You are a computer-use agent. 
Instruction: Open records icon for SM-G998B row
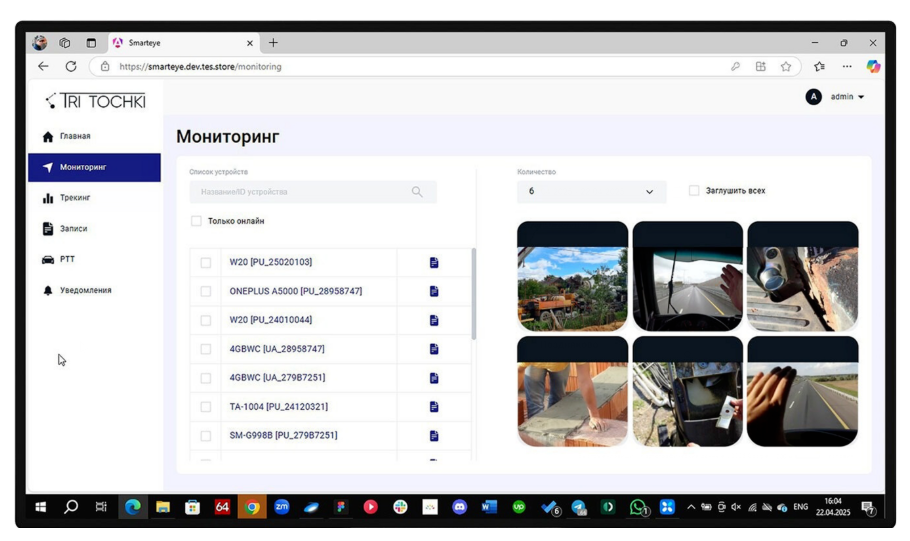point(434,435)
